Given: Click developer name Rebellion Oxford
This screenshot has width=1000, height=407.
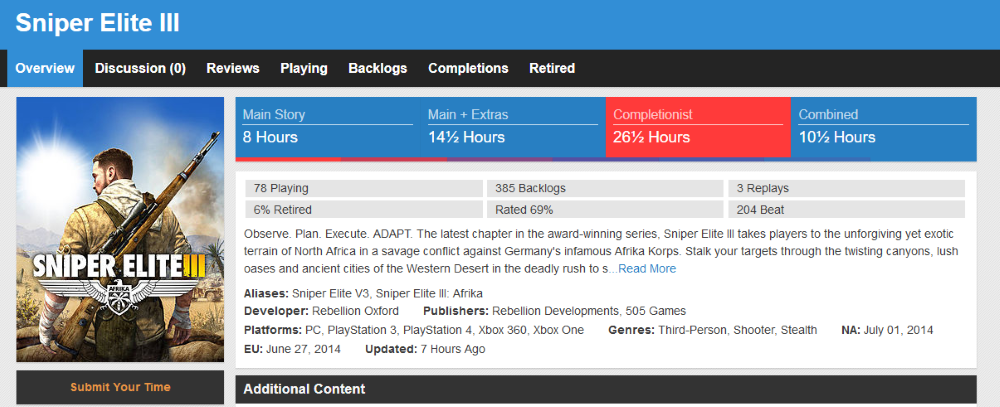Looking at the screenshot, I should pos(355,311).
